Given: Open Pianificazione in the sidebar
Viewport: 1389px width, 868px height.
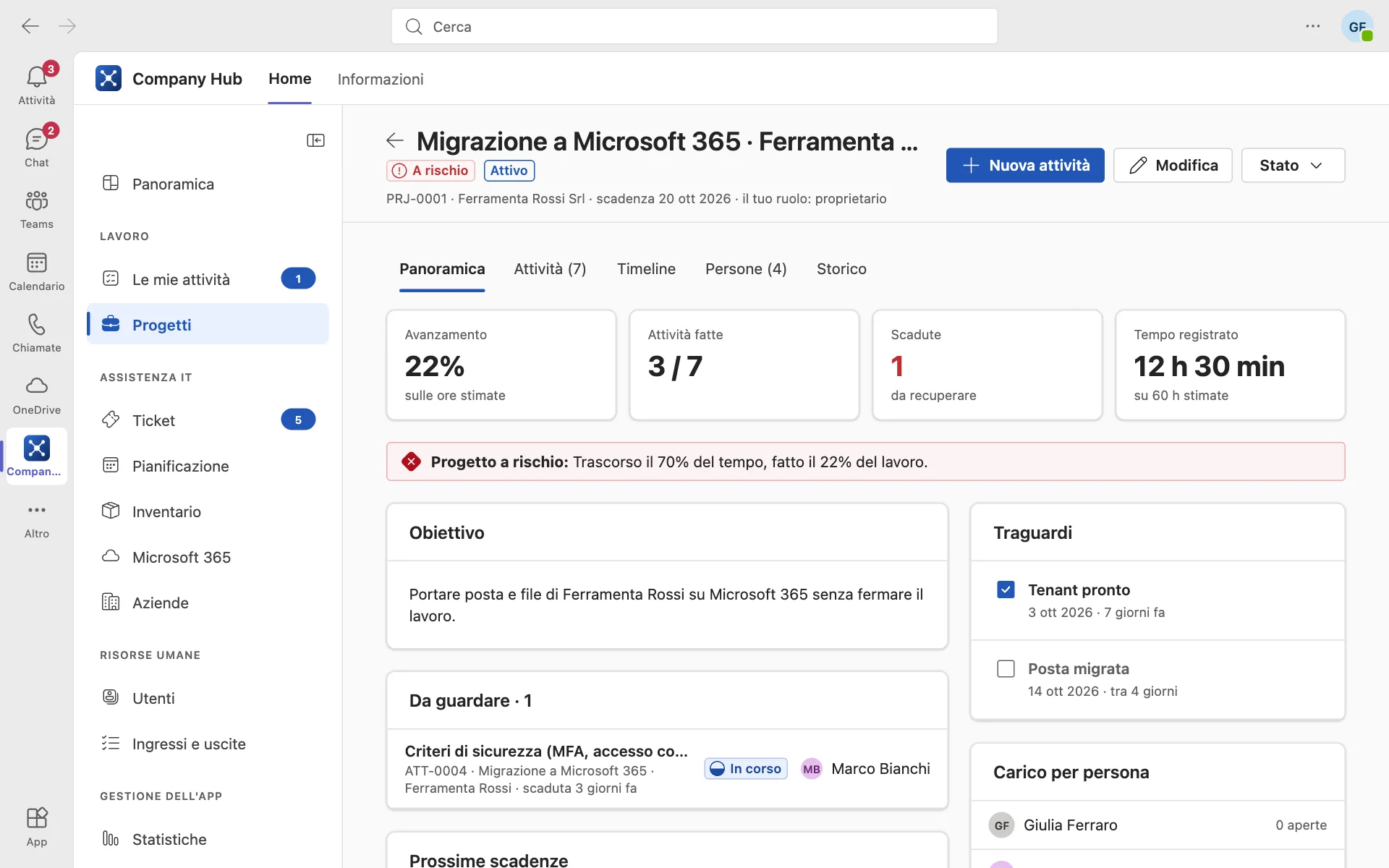Looking at the screenshot, I should (208, 466).
